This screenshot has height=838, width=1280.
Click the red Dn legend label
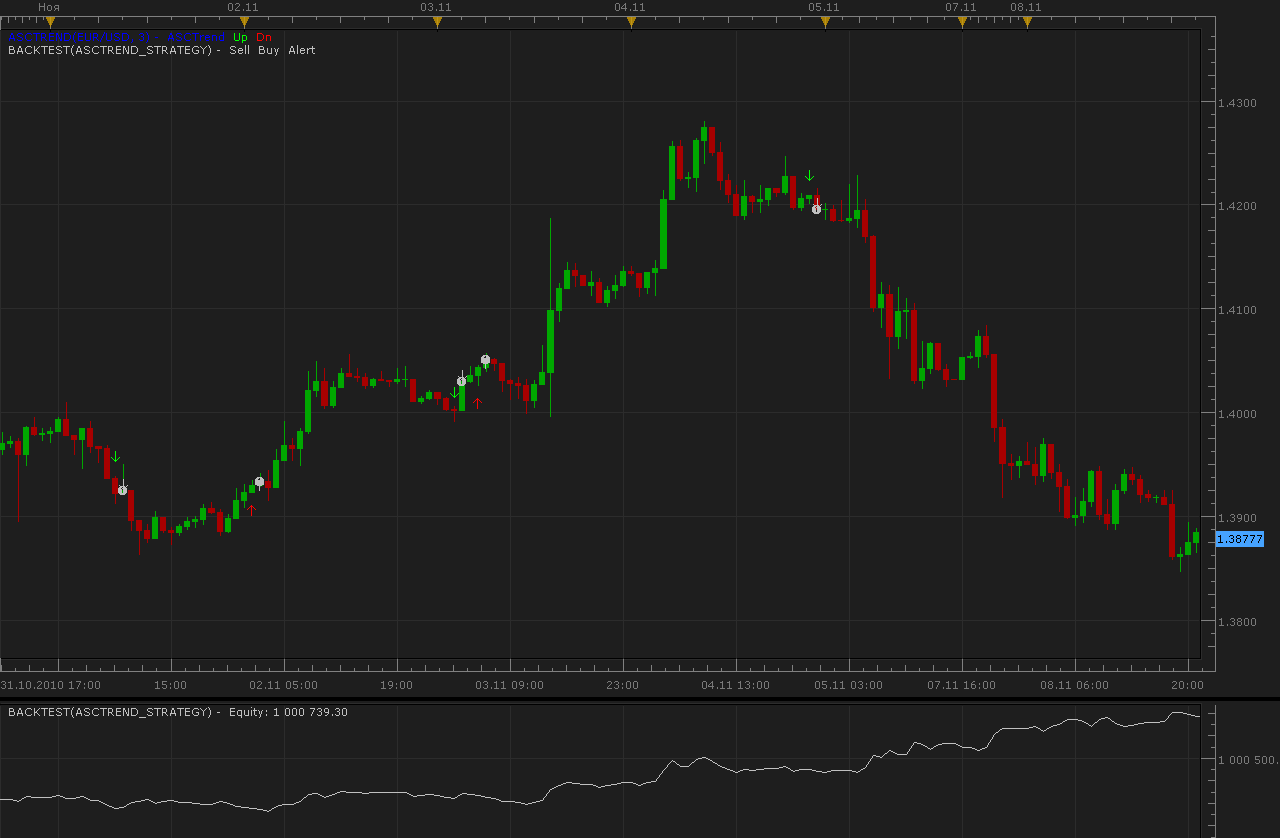point(264,38)
